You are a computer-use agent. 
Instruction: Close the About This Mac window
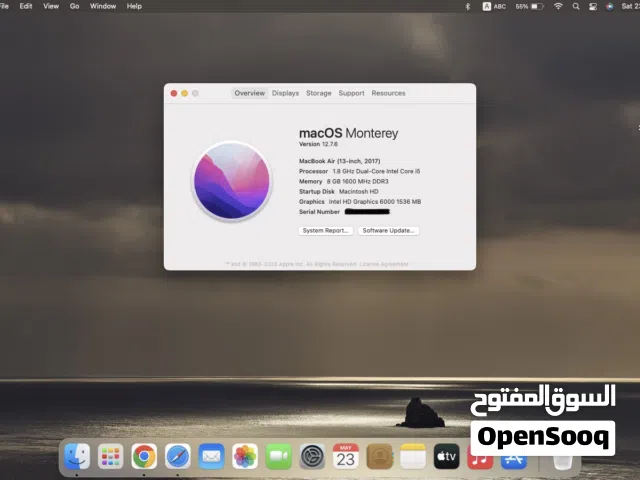click(x=174, y=93)
